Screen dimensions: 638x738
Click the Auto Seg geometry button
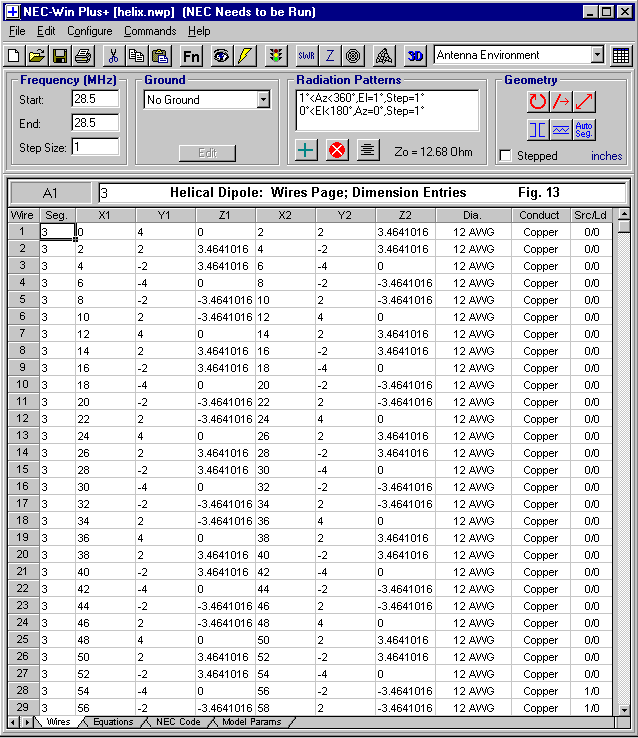pos(585,129)
